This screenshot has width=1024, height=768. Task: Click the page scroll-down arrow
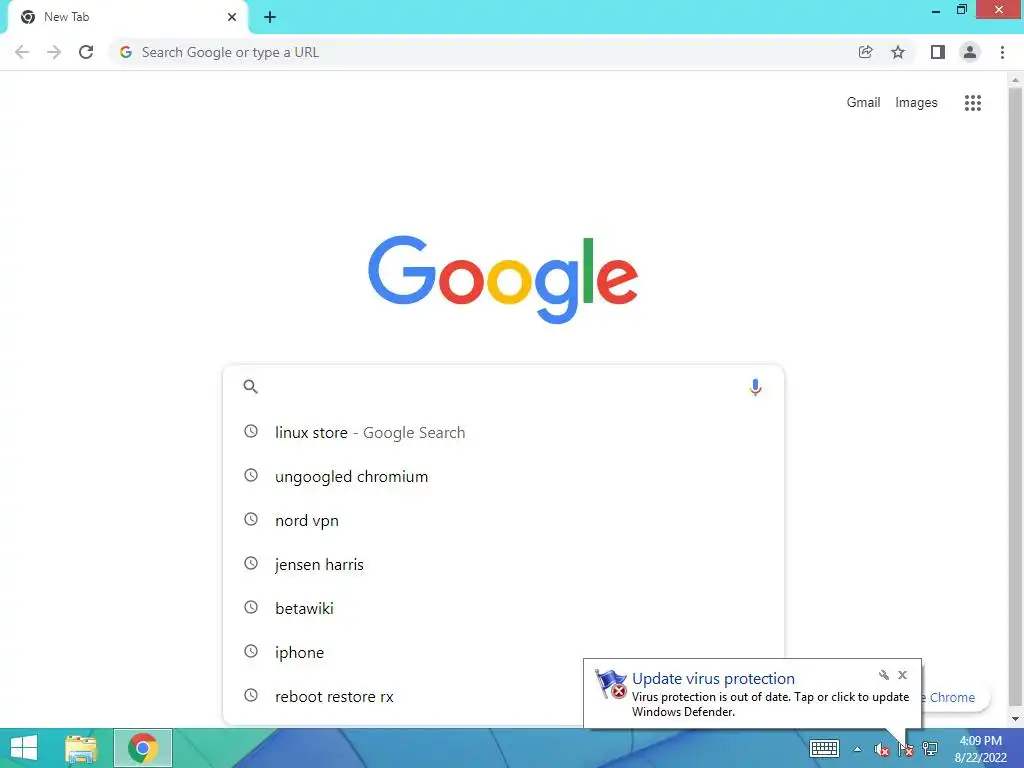tap(1015, 719)
